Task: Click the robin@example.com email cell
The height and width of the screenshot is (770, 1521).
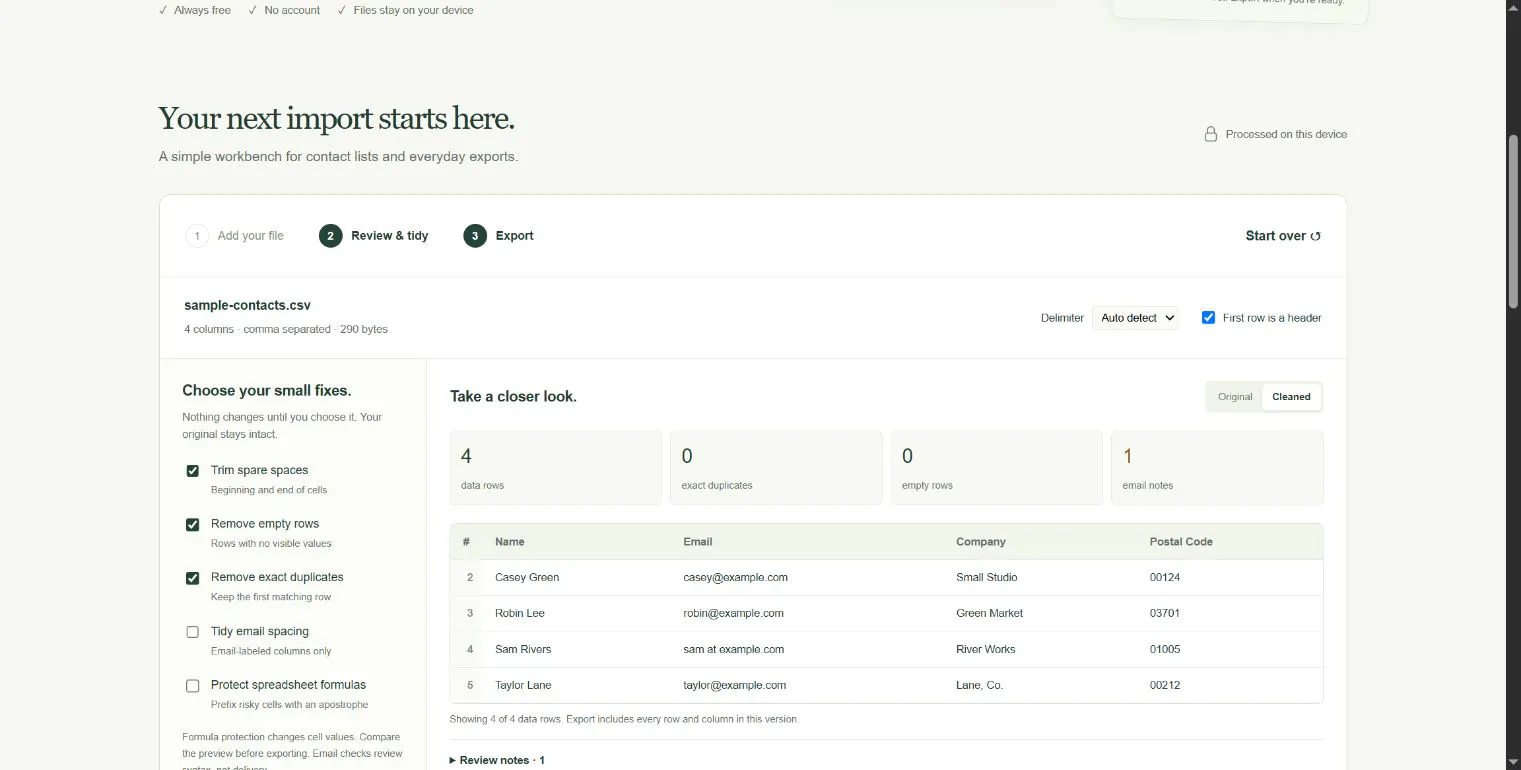Action: [734, 614]
